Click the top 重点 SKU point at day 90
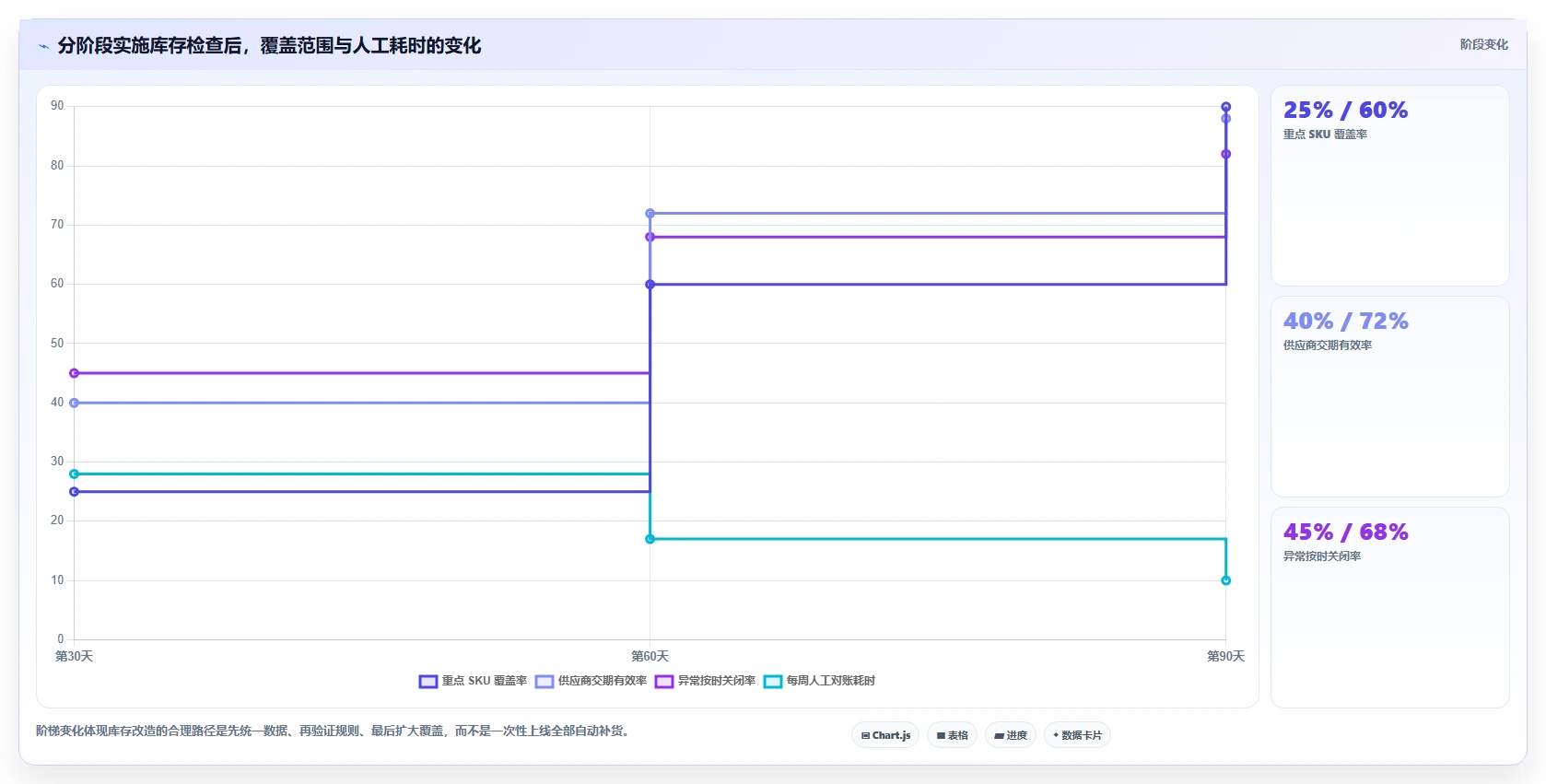This screenshot has height=784, width=1546. (x=1225, y=107)
